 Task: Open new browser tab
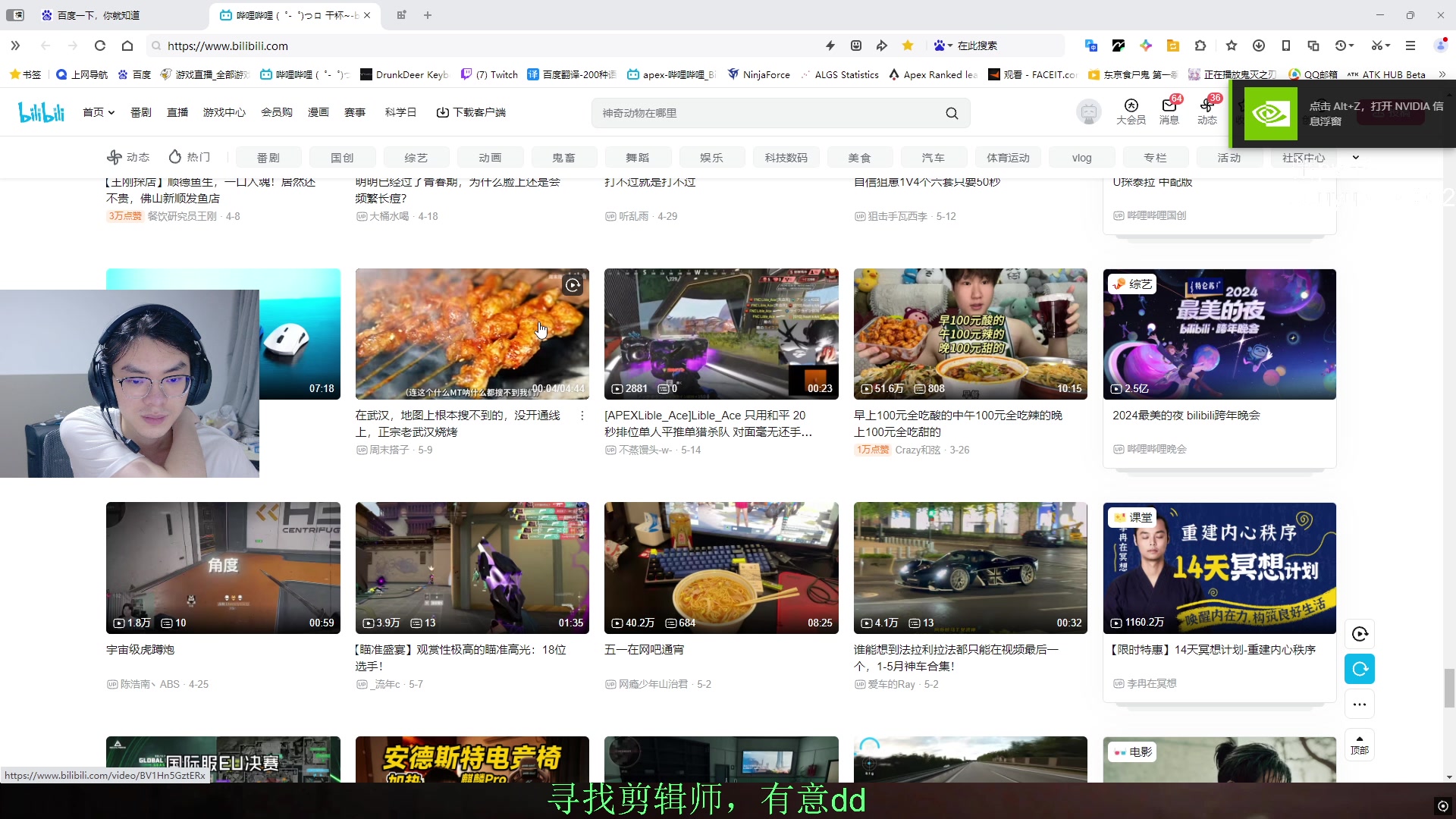coord(428,15)
